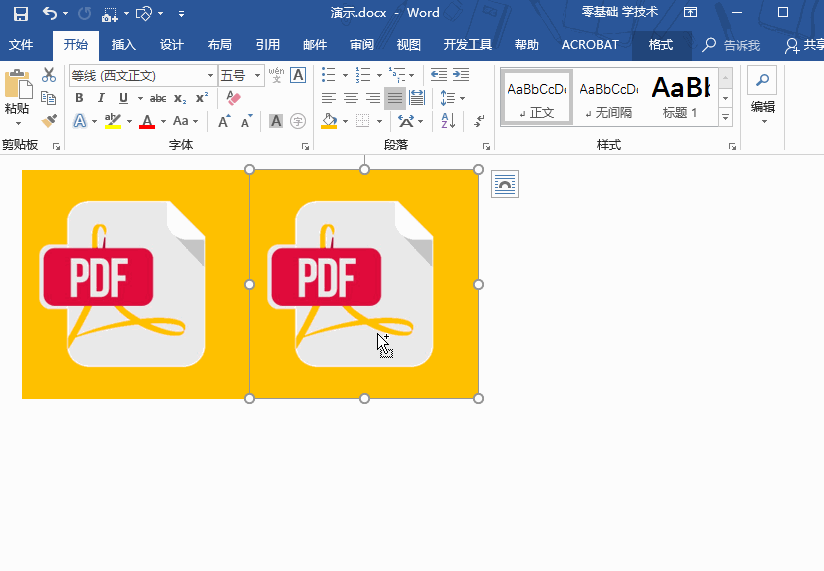Switch to the 插入 (Insert) tab

[x=123, y=45]
